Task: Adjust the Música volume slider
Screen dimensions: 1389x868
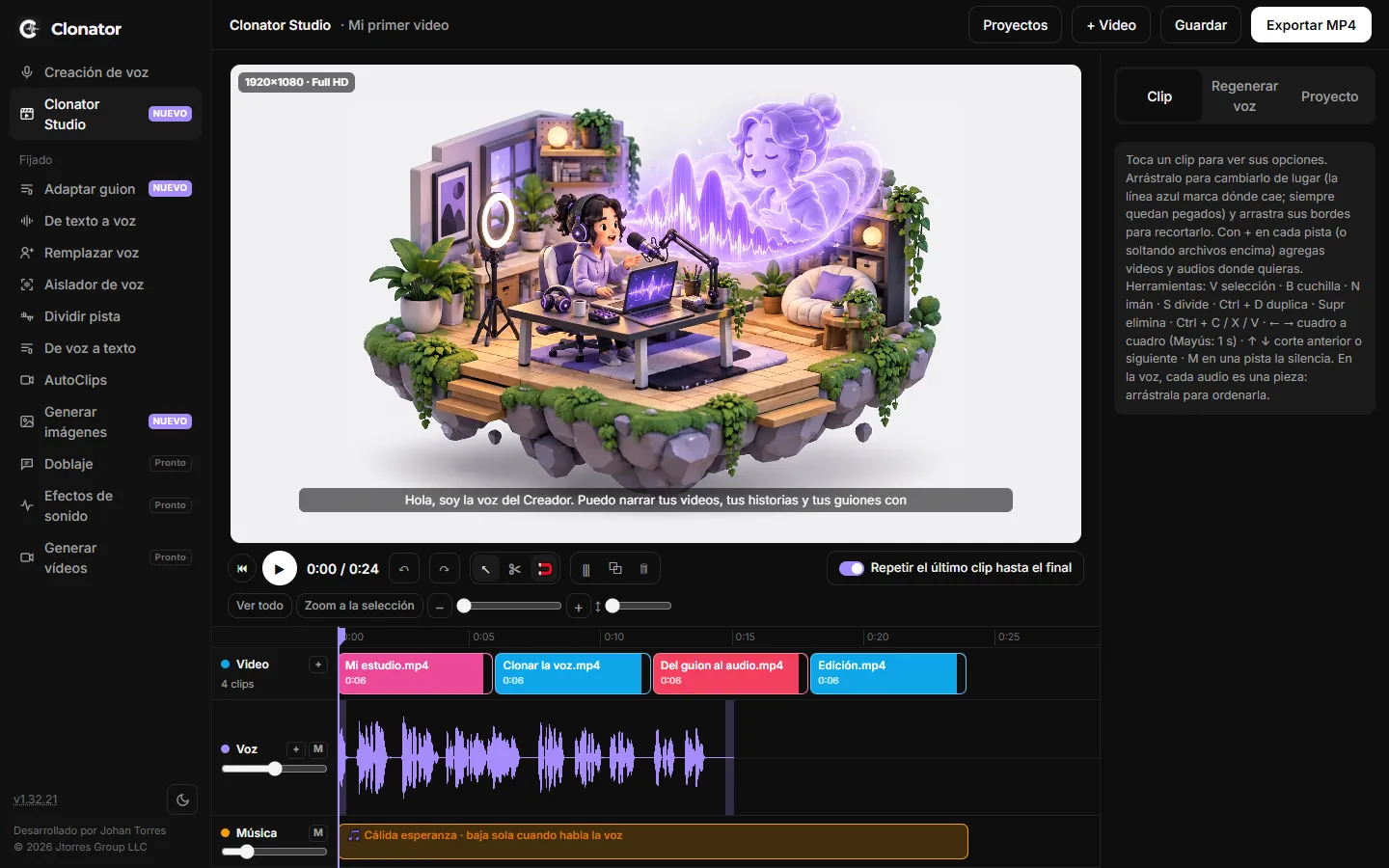Action: point(275,852)
